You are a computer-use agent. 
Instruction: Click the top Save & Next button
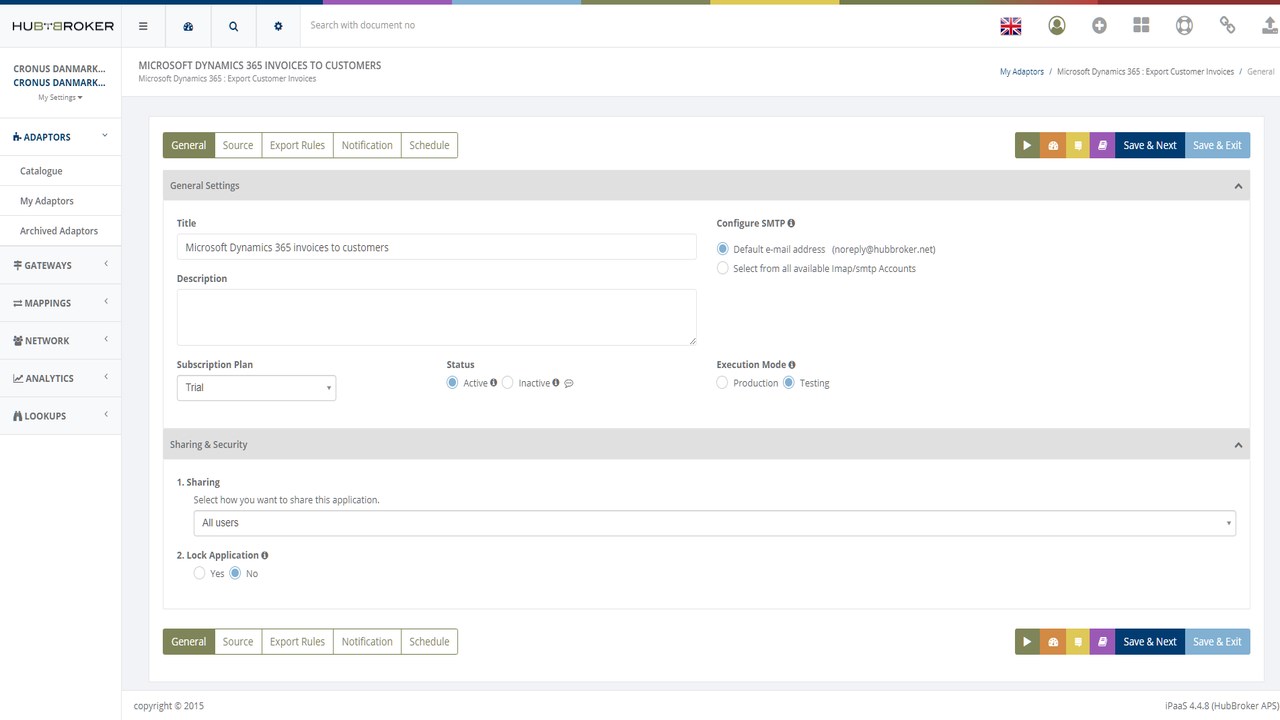click(x=1150, y=145)
